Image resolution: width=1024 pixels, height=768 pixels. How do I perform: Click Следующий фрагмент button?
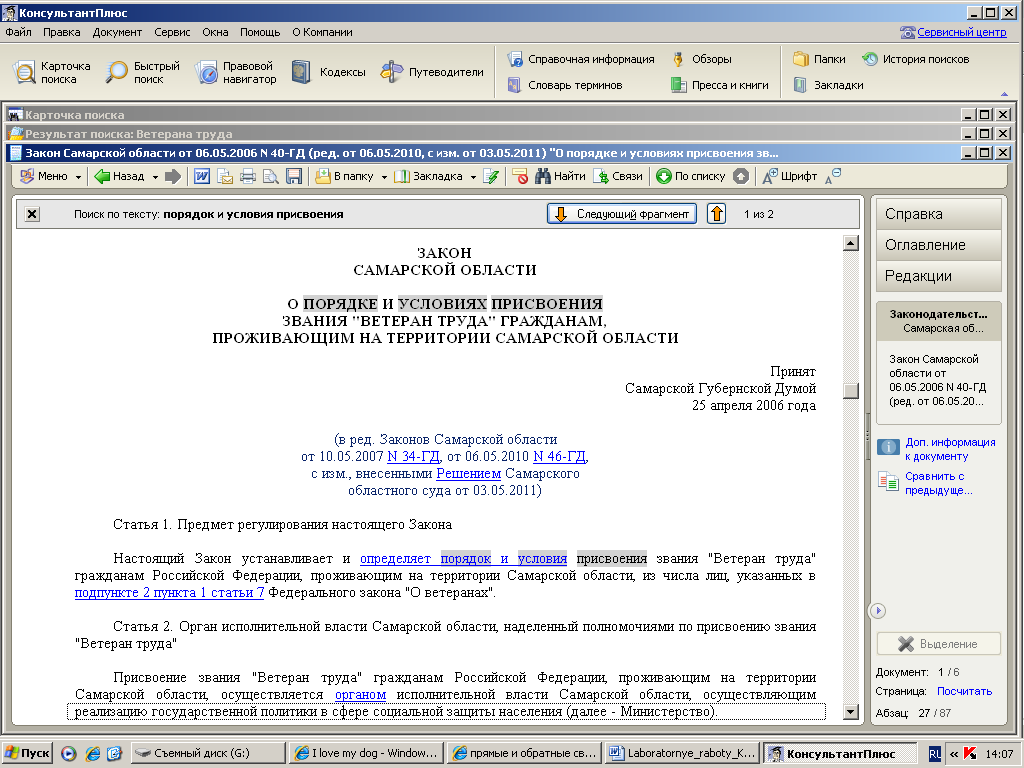tap(622, 214)
